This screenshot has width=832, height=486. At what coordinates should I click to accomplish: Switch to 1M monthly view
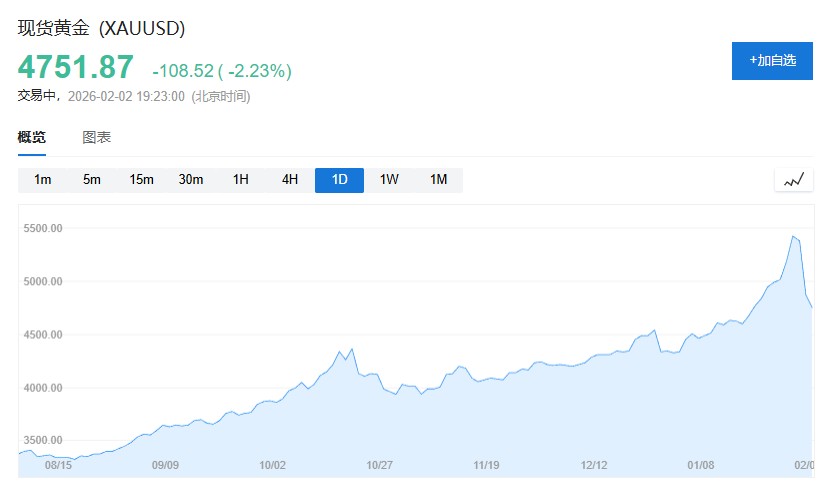438,180
